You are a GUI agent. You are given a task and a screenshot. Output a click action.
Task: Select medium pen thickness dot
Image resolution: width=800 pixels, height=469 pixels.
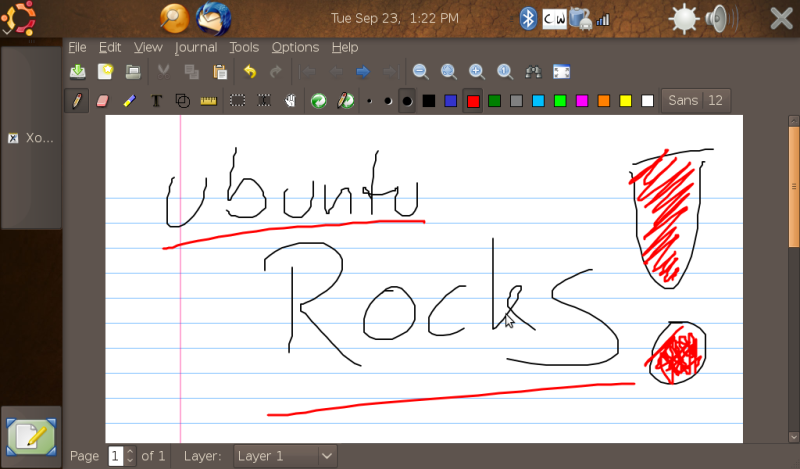coord(388,101)
